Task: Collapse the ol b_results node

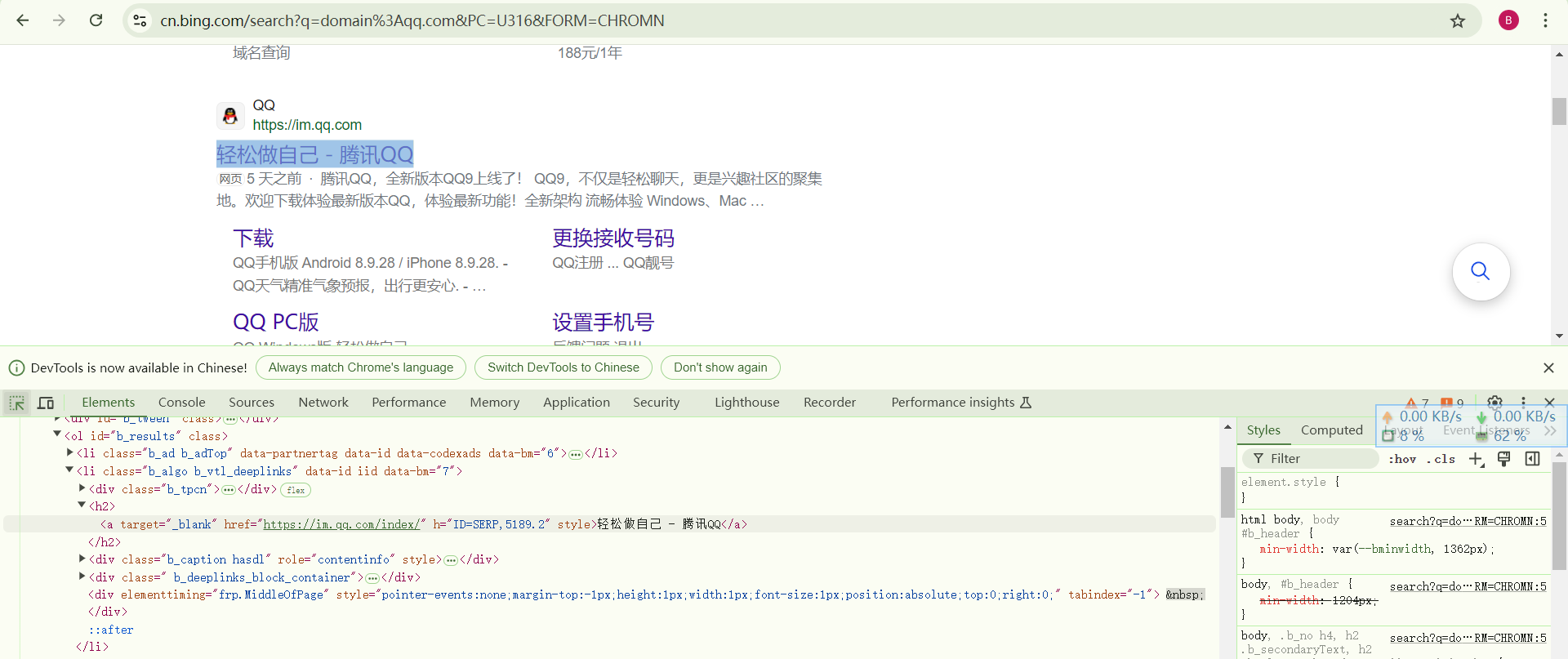Action: pos(57,434)
